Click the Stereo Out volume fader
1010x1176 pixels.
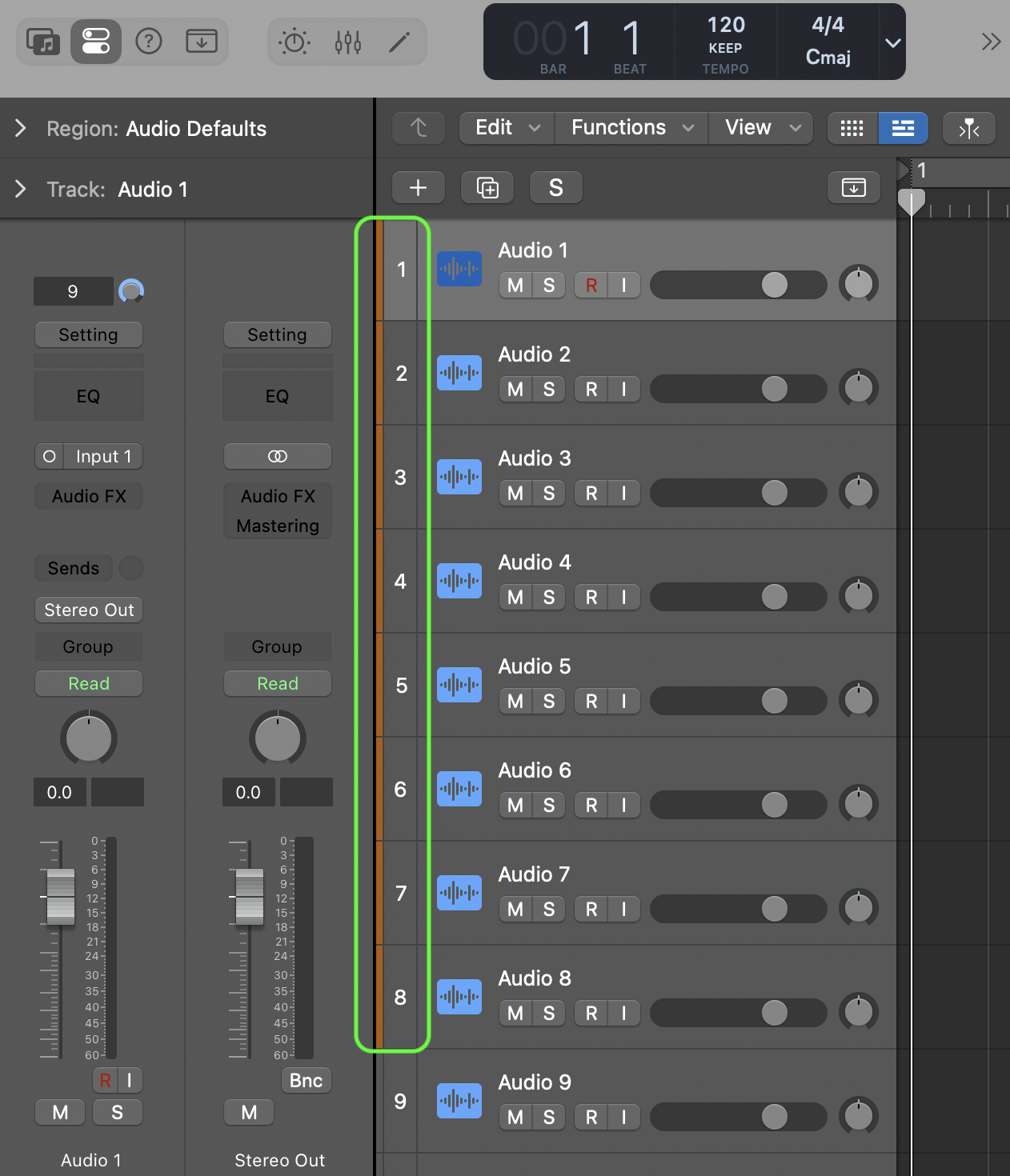250,896
